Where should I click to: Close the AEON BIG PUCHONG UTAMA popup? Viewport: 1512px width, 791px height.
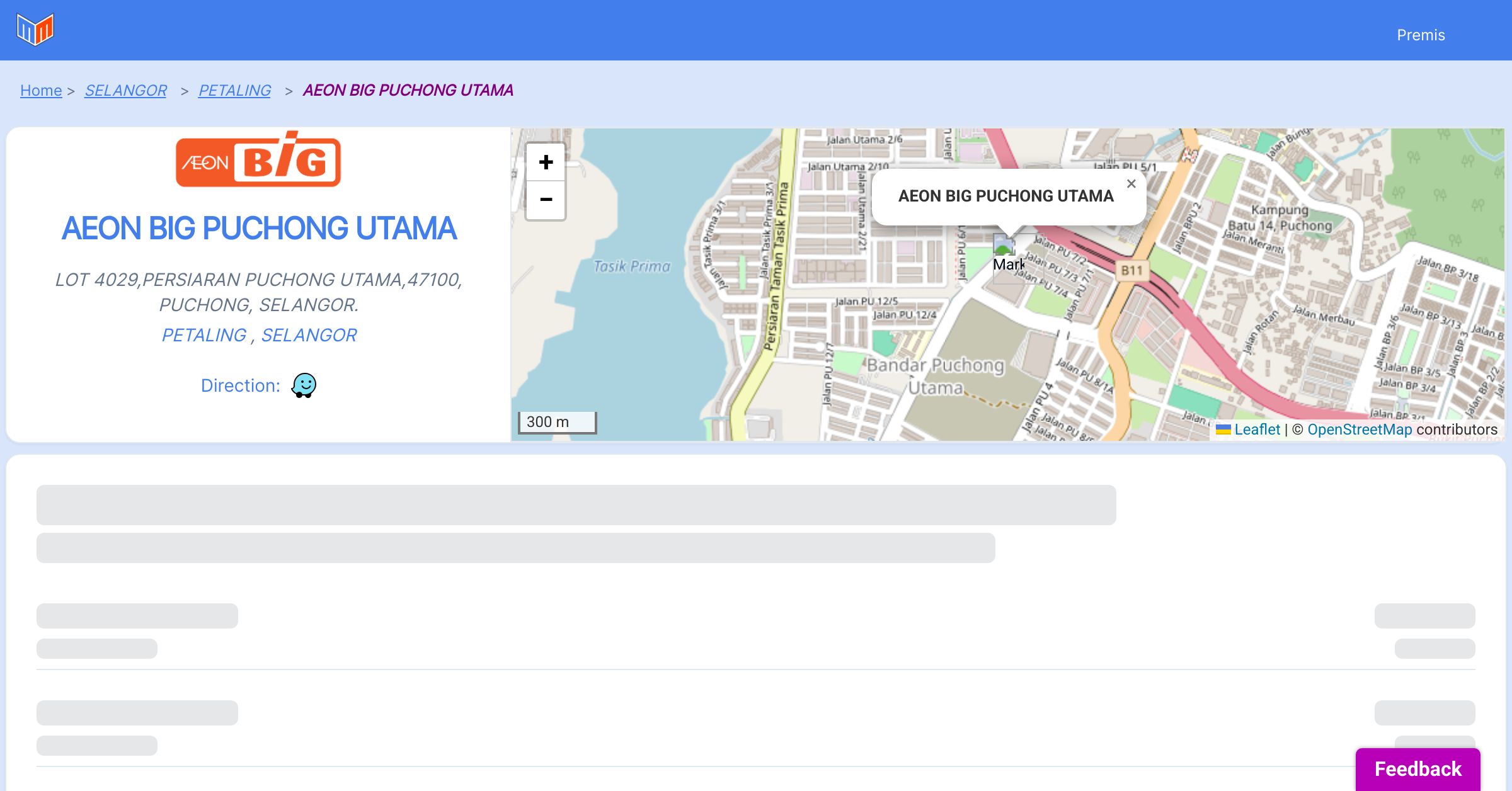[x=1131, y=184]
